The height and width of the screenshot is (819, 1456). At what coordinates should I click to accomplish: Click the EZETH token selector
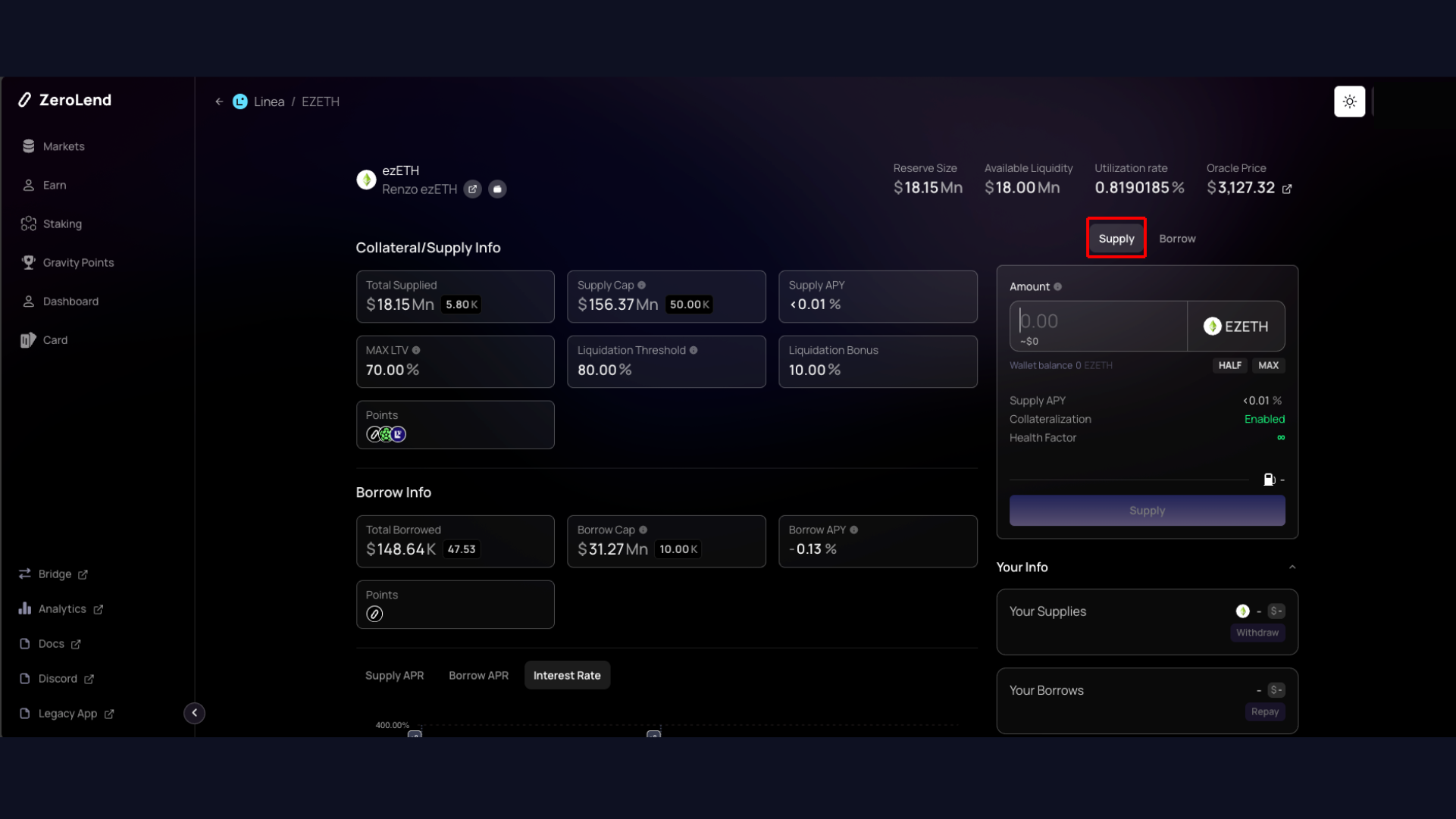click(1235, 326)
